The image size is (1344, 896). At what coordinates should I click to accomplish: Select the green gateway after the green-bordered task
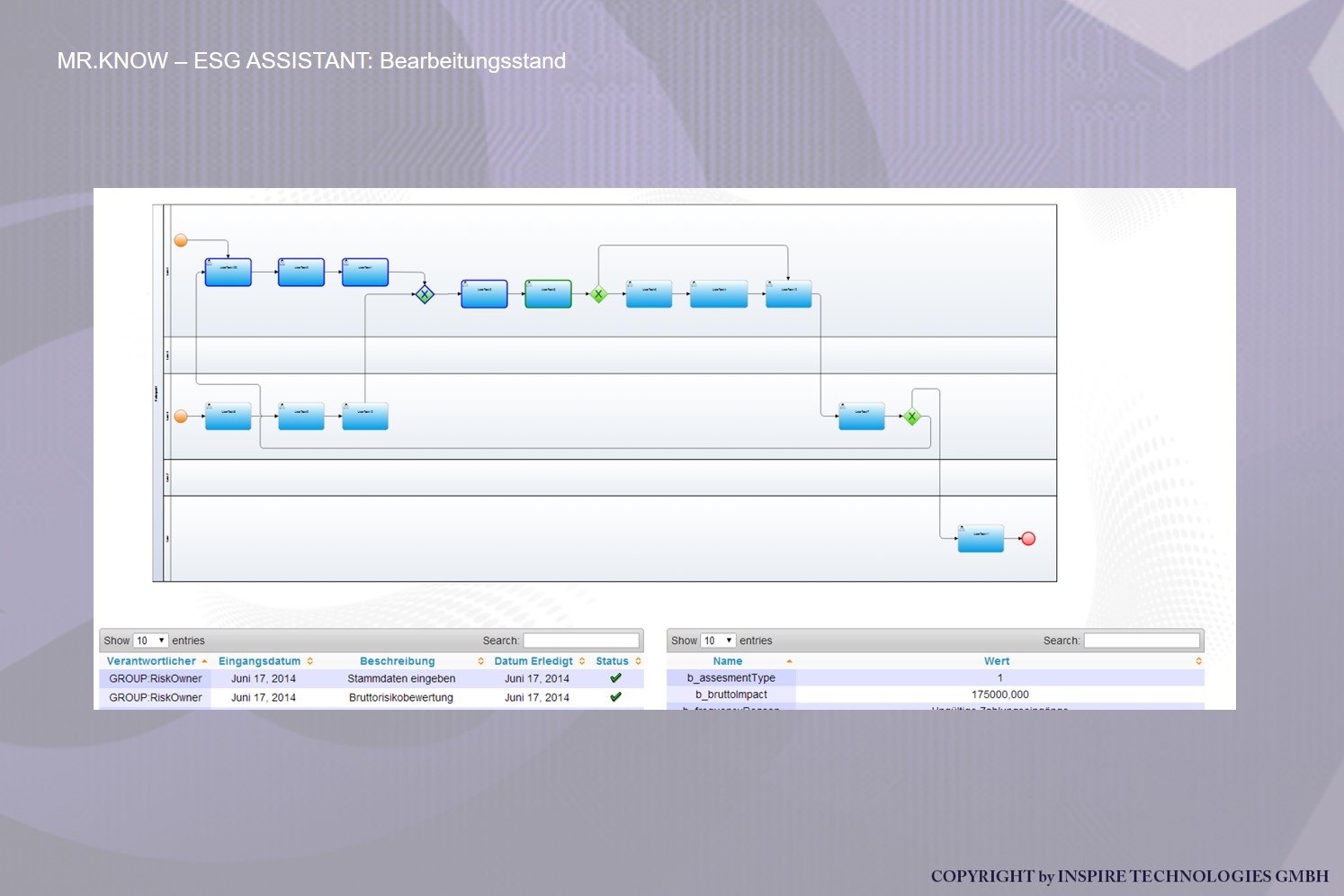[598, 294]
